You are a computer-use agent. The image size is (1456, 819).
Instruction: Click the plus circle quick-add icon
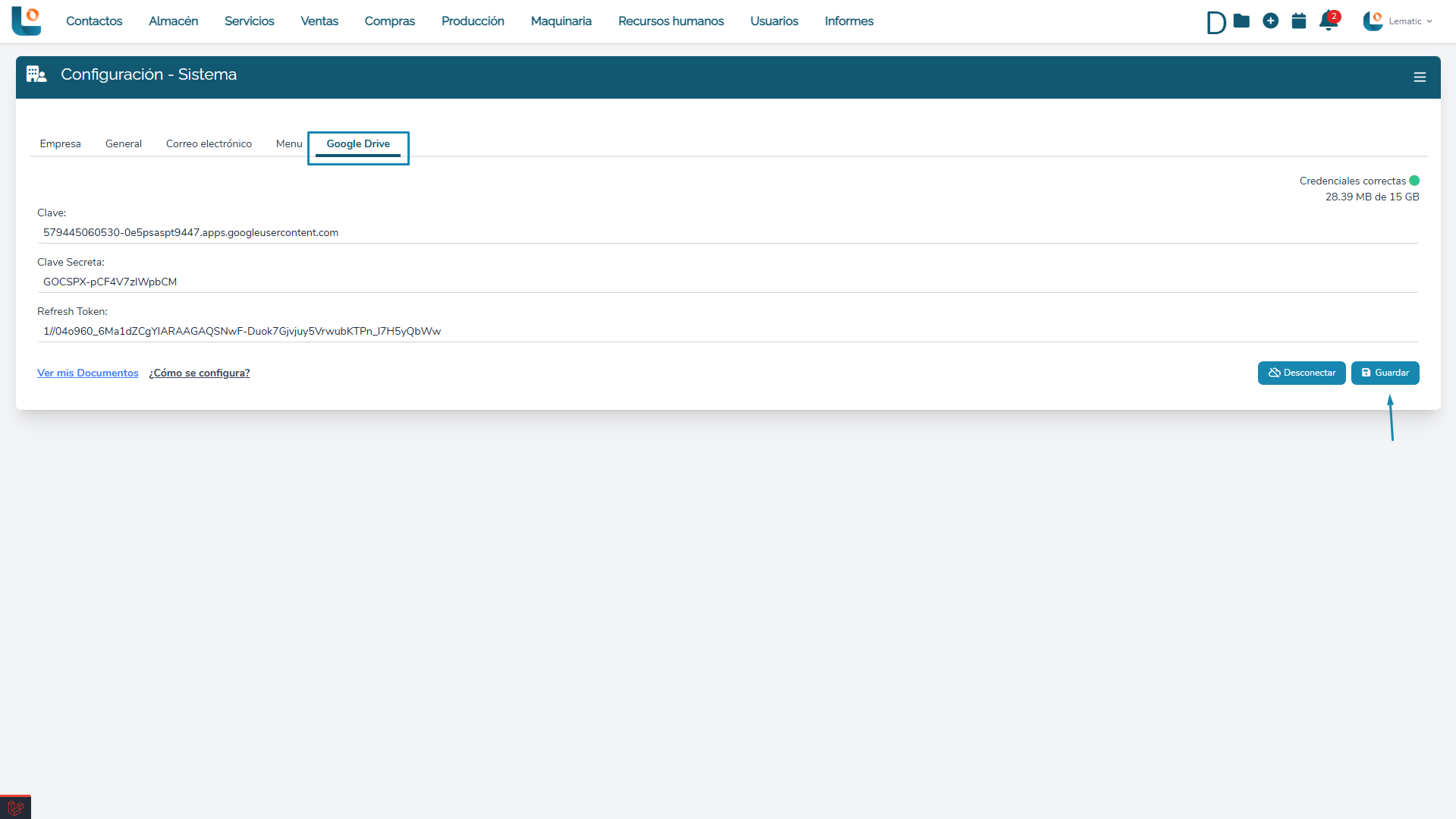click(x=1270, y=21)
